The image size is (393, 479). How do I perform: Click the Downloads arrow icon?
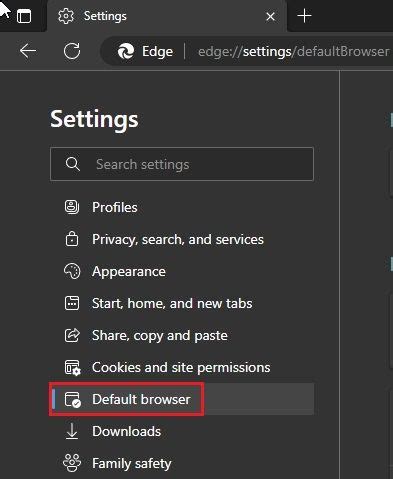click(72, 431)
